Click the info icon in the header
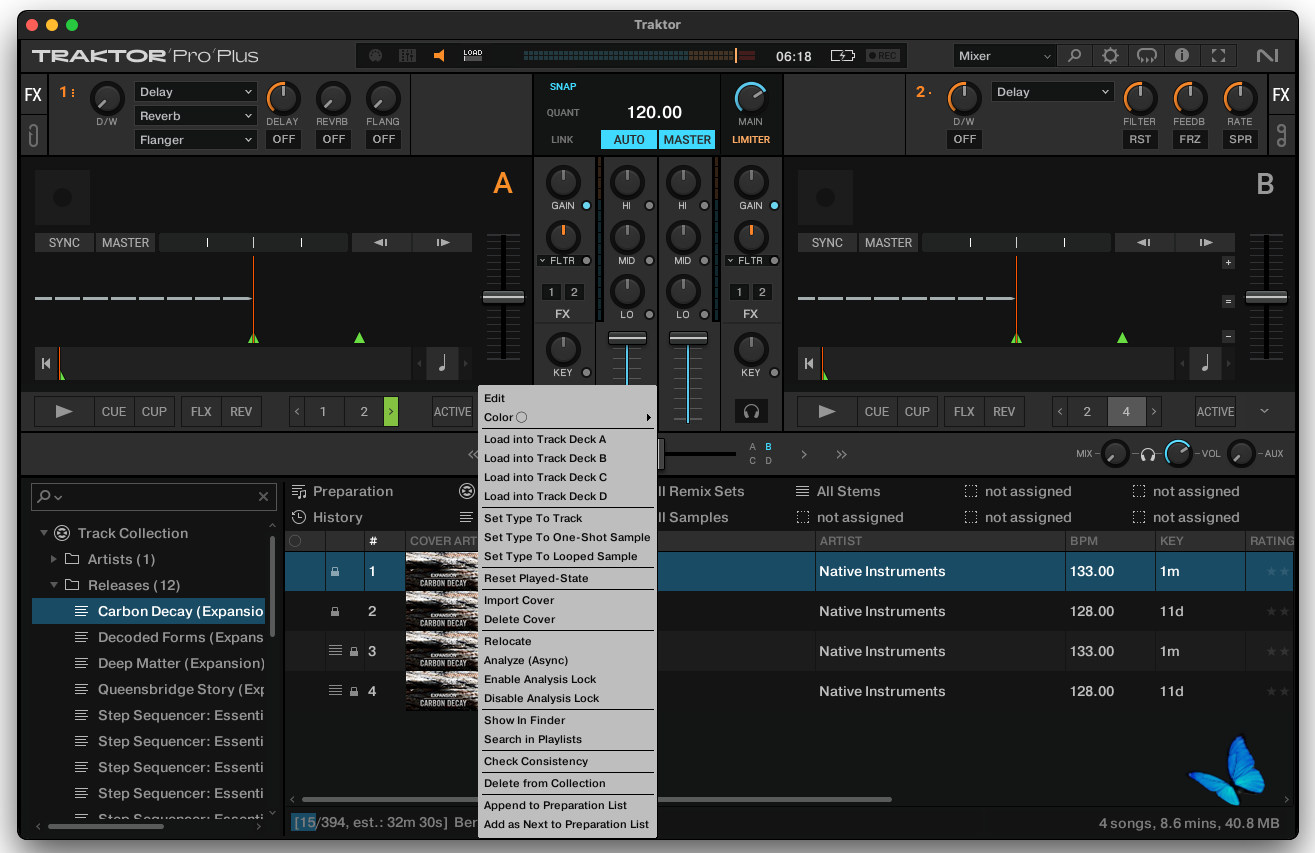 [1182, 56]
